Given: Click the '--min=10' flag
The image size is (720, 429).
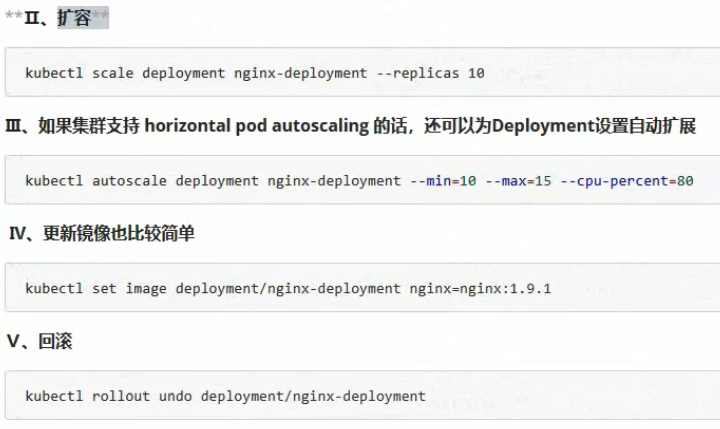Looking at the screenshot, I should pos(443,181).
